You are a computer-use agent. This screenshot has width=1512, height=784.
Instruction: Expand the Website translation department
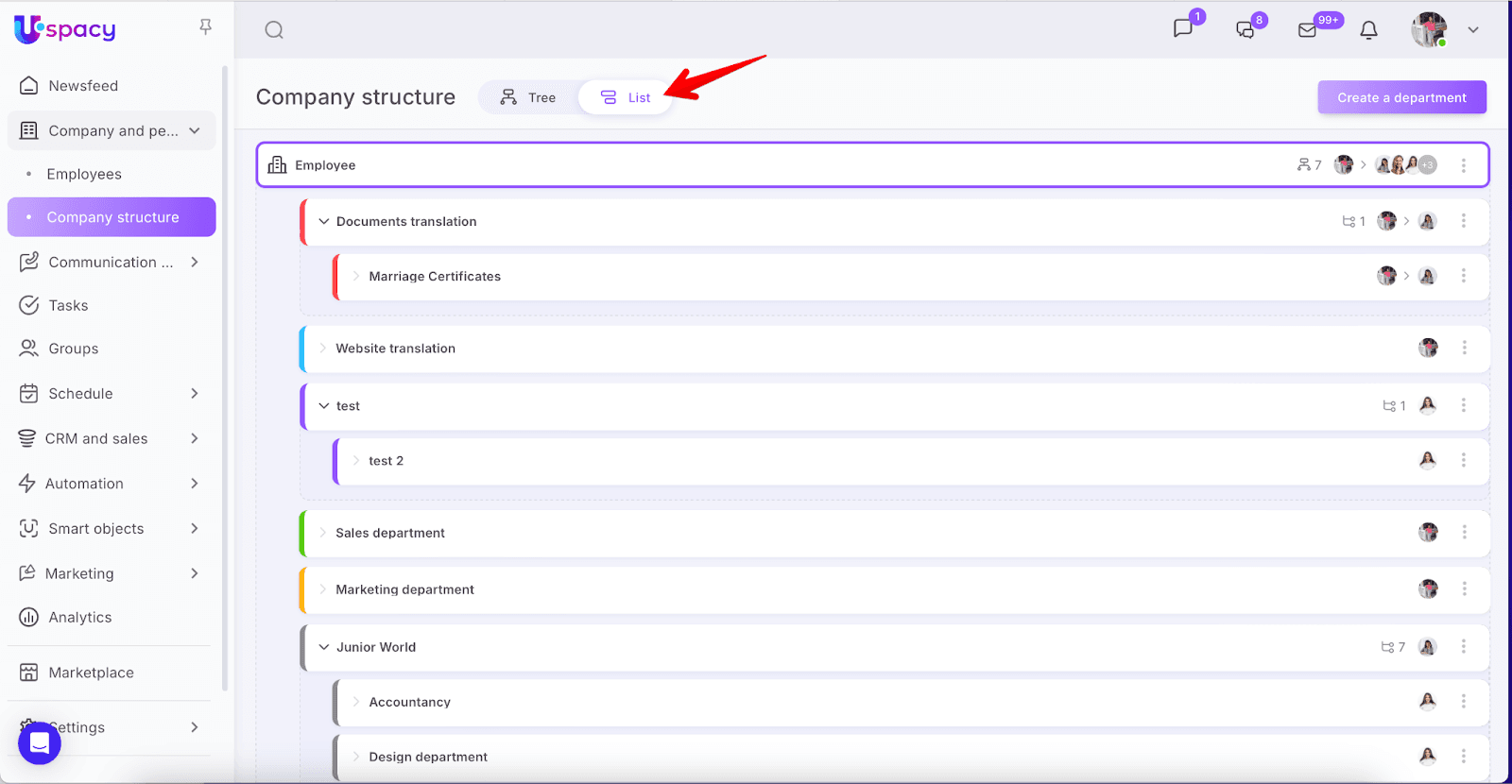coord(323,349)
